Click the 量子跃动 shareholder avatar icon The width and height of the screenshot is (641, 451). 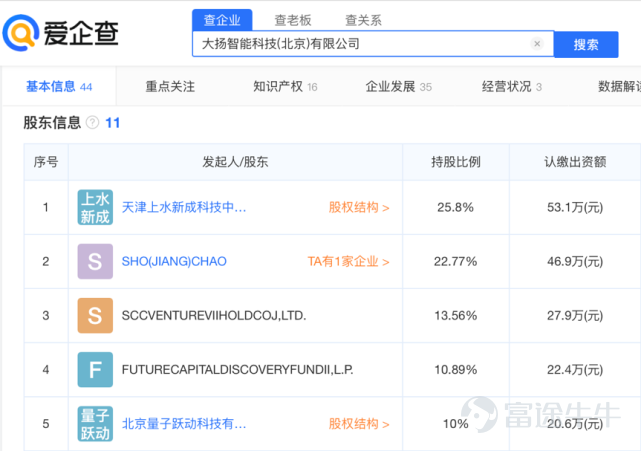95,424
